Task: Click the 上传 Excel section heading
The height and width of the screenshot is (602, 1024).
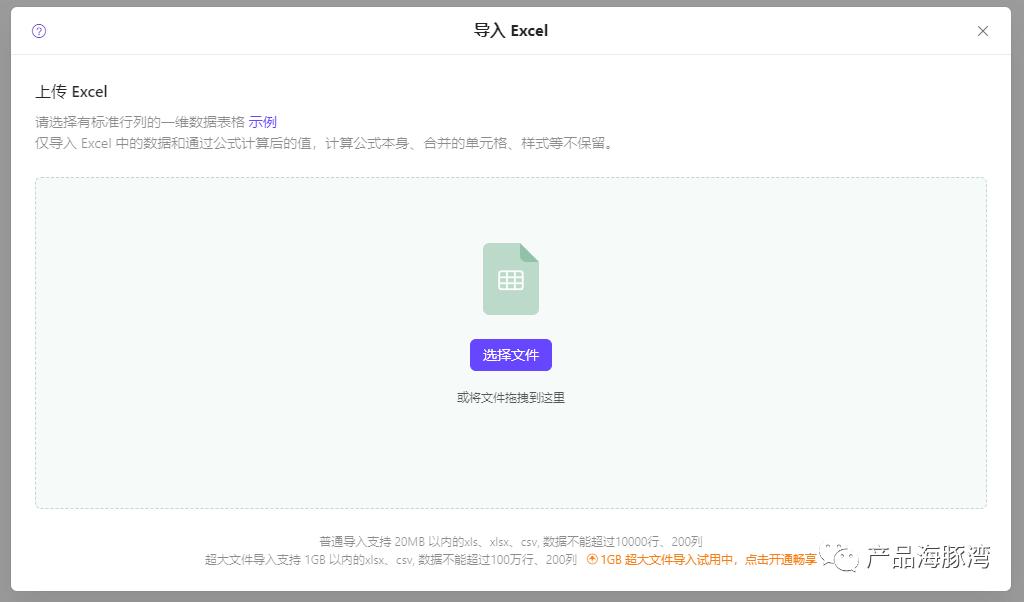Action: coord(70,91)
